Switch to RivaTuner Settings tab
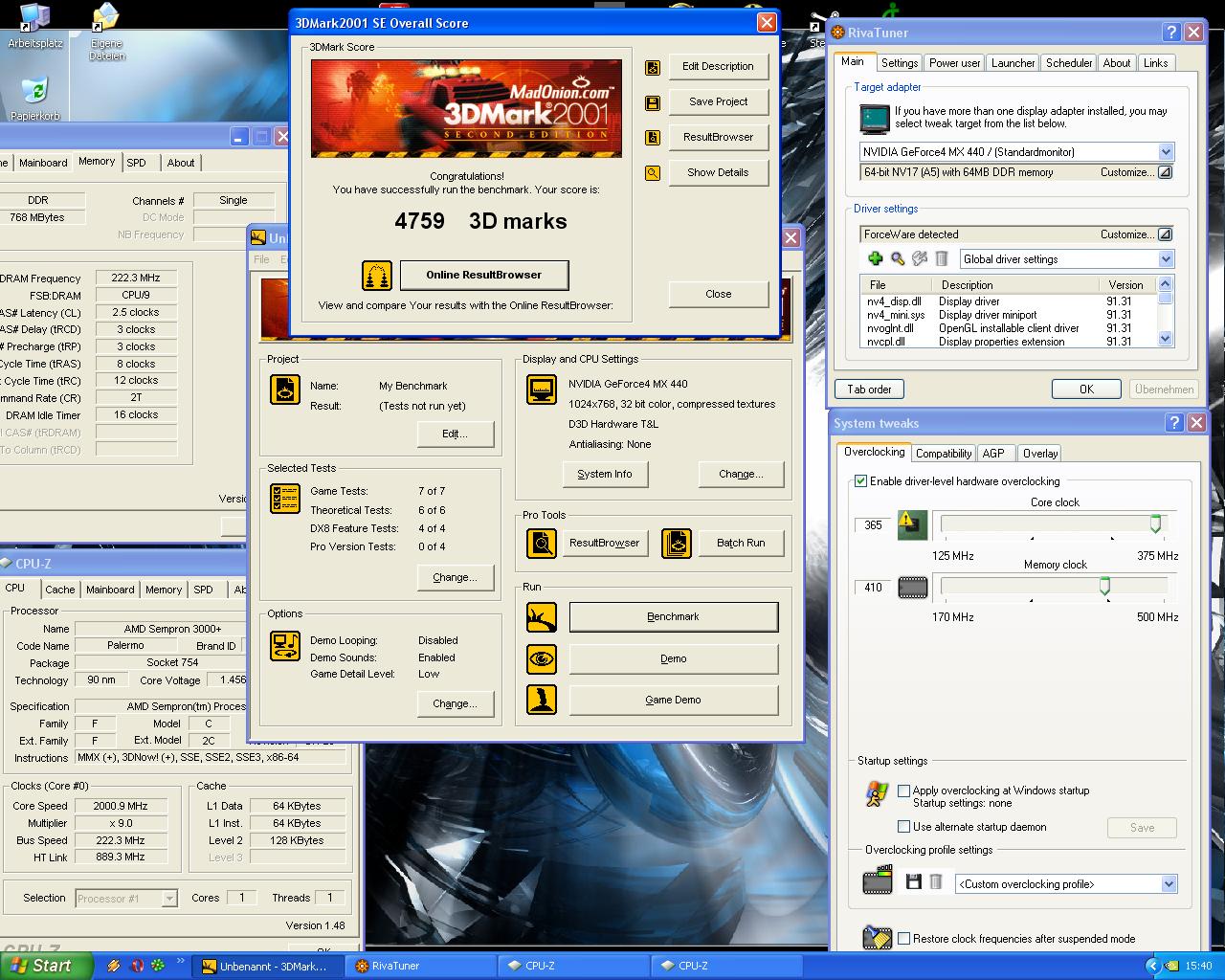This screenshot has height=980, width=1225. [x=900, y=63]
